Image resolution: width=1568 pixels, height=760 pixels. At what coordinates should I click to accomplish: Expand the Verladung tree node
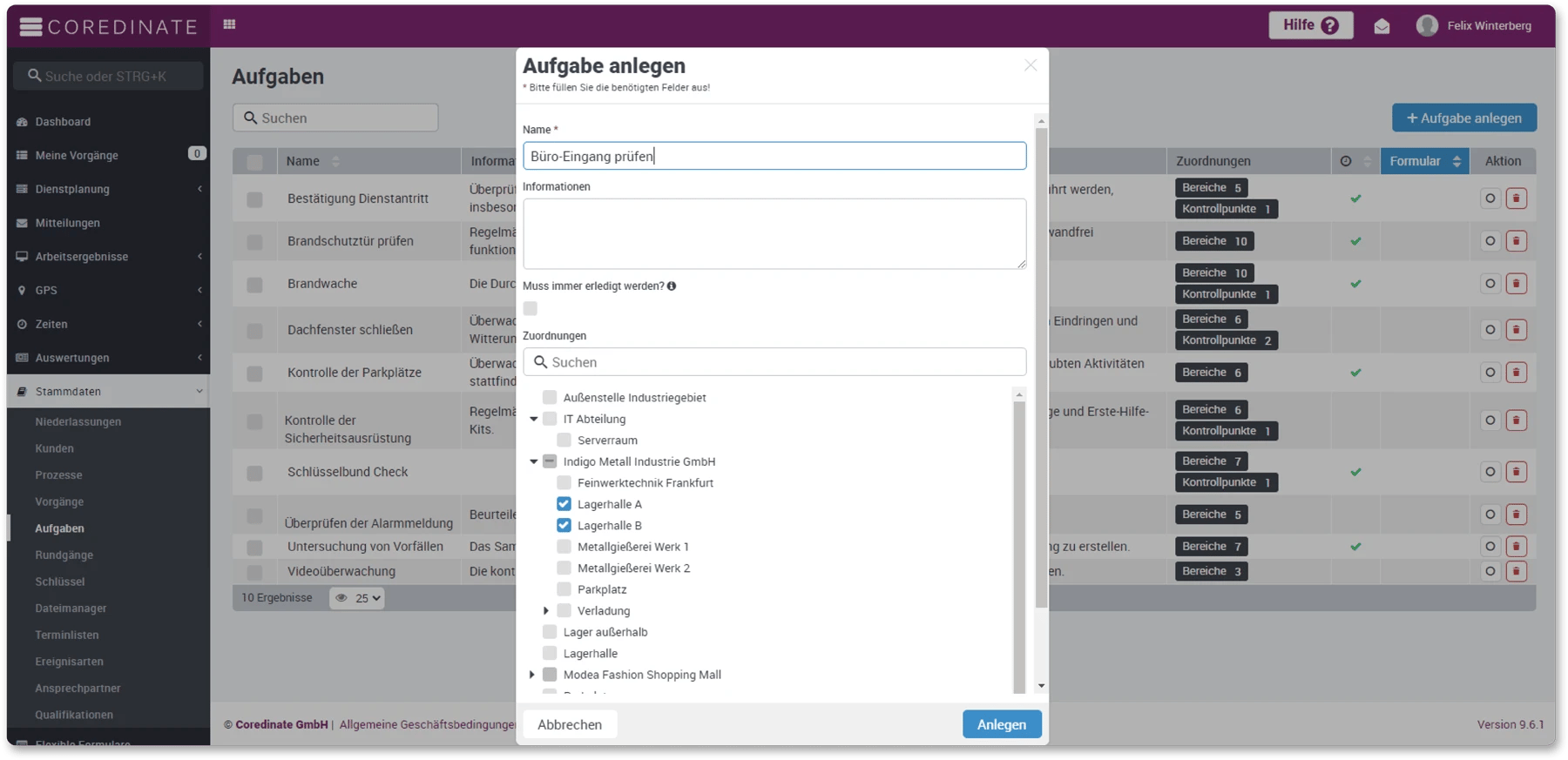point(546,611)
